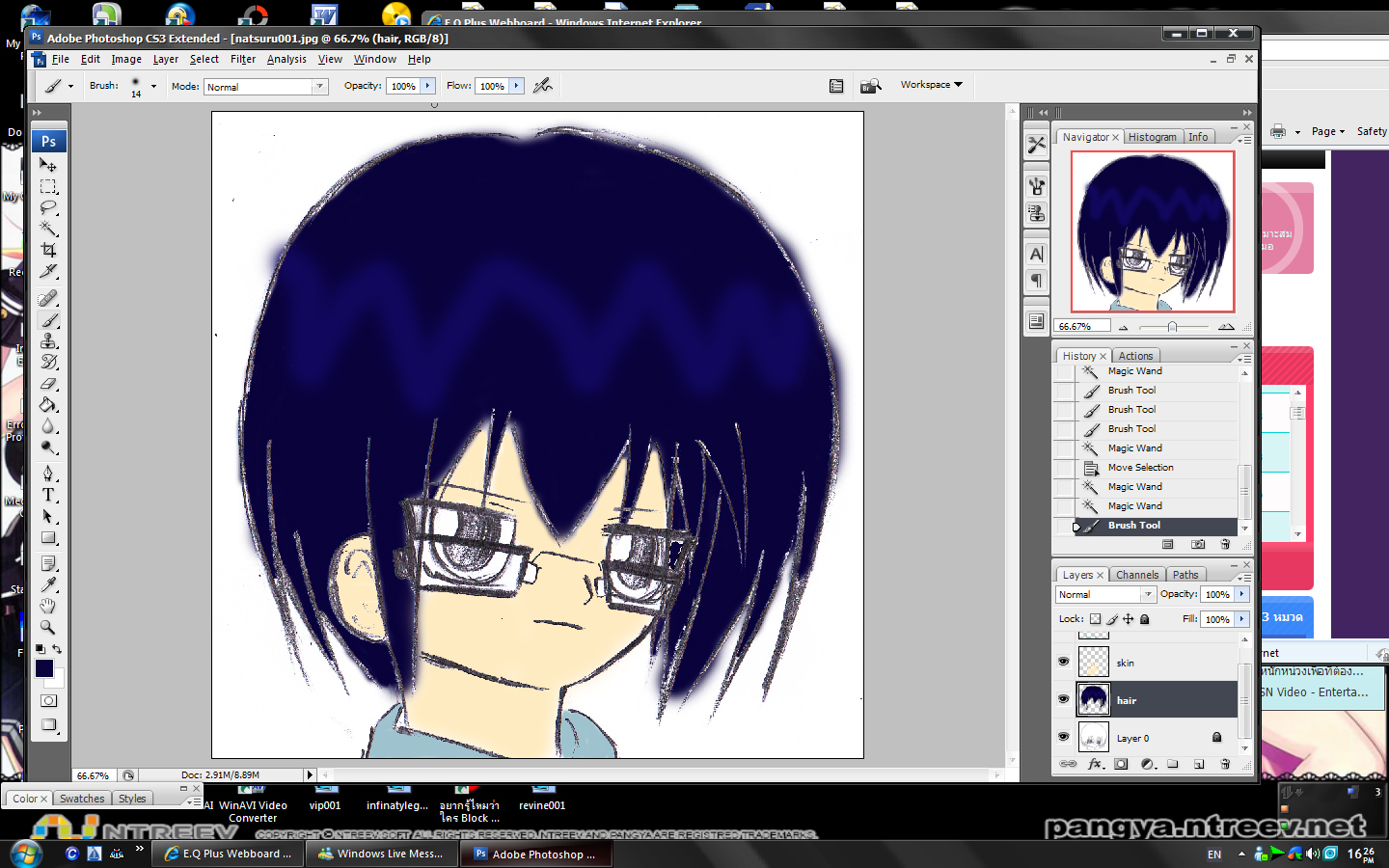Image resolution: width=1389 pixels, height=868 pixels.
Task: Select the Hand tool
Action: tap(48, 606)
